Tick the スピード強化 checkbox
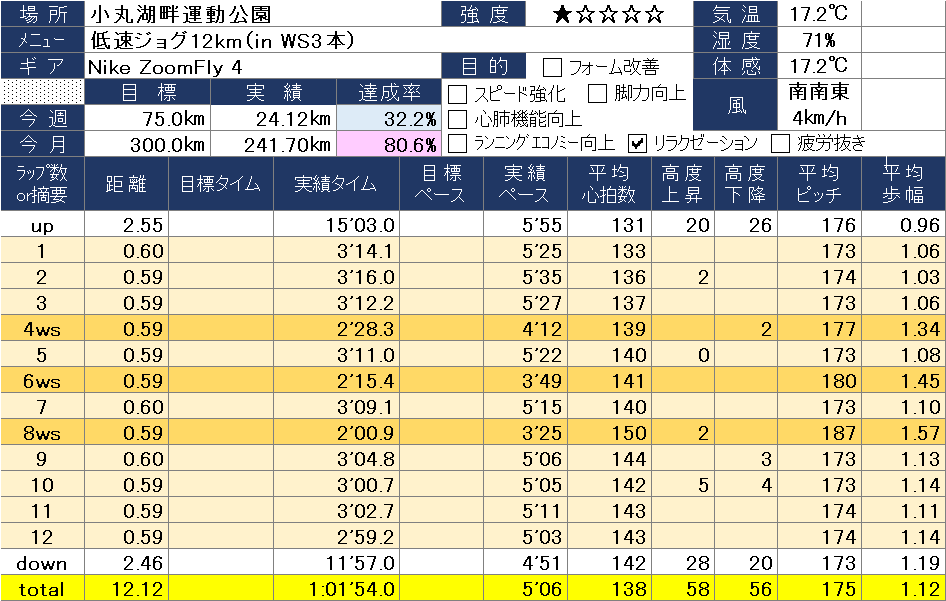The width and height of the screenshot is (946, 601). (458, 94)
